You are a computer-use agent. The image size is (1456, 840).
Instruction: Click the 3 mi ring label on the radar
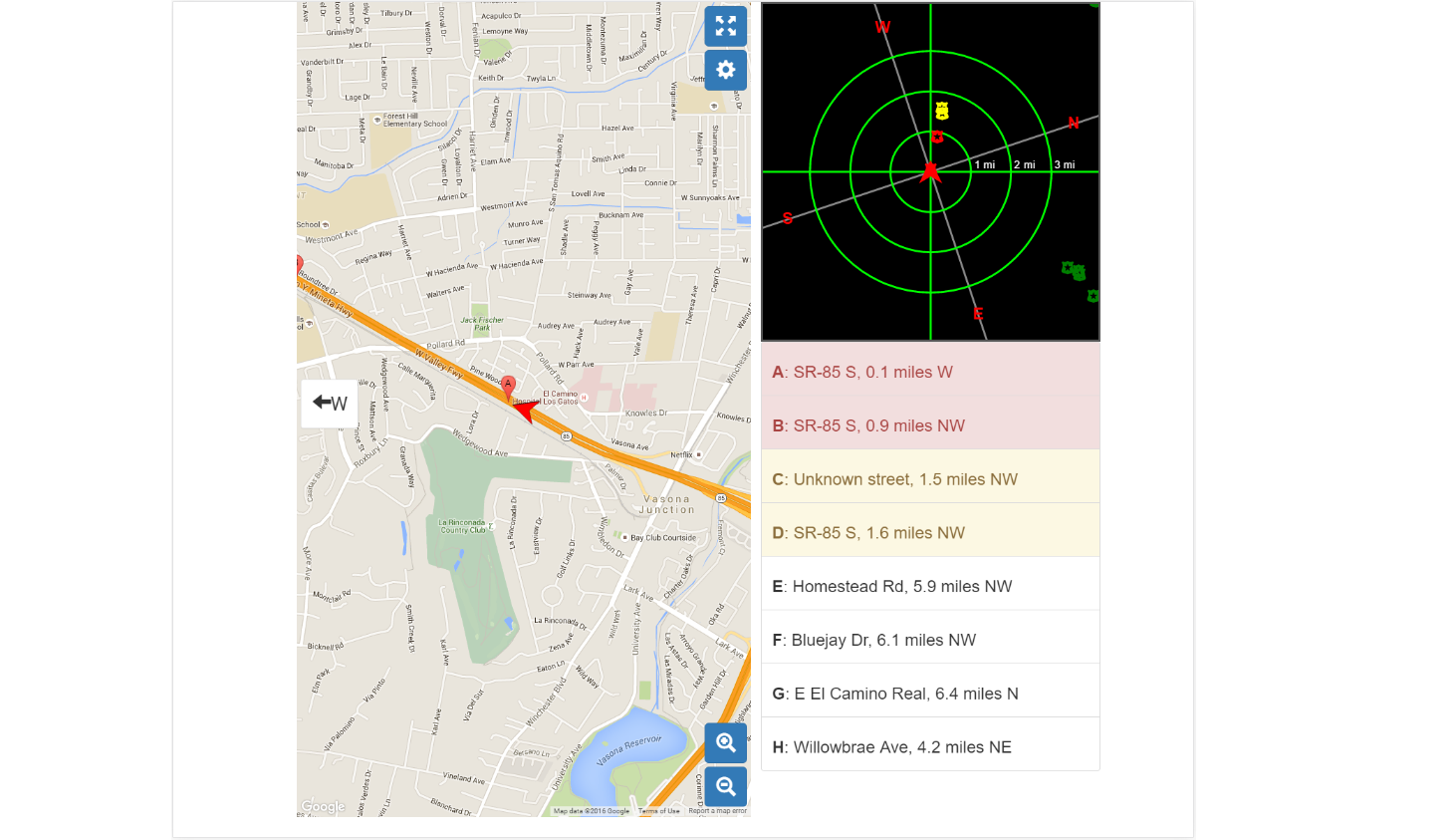1065,164
